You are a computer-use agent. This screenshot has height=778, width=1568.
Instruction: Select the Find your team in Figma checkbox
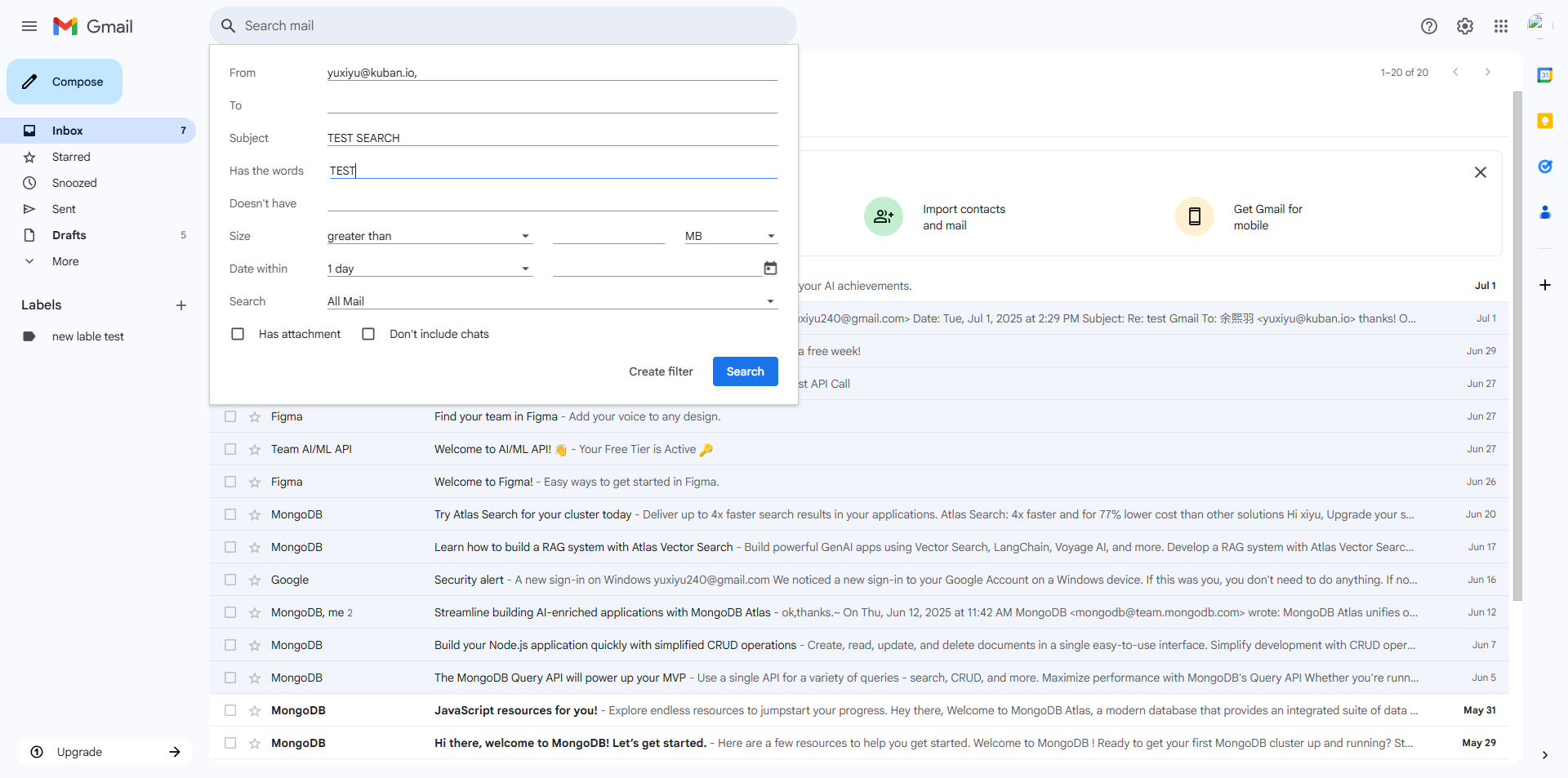coord(230,416)
